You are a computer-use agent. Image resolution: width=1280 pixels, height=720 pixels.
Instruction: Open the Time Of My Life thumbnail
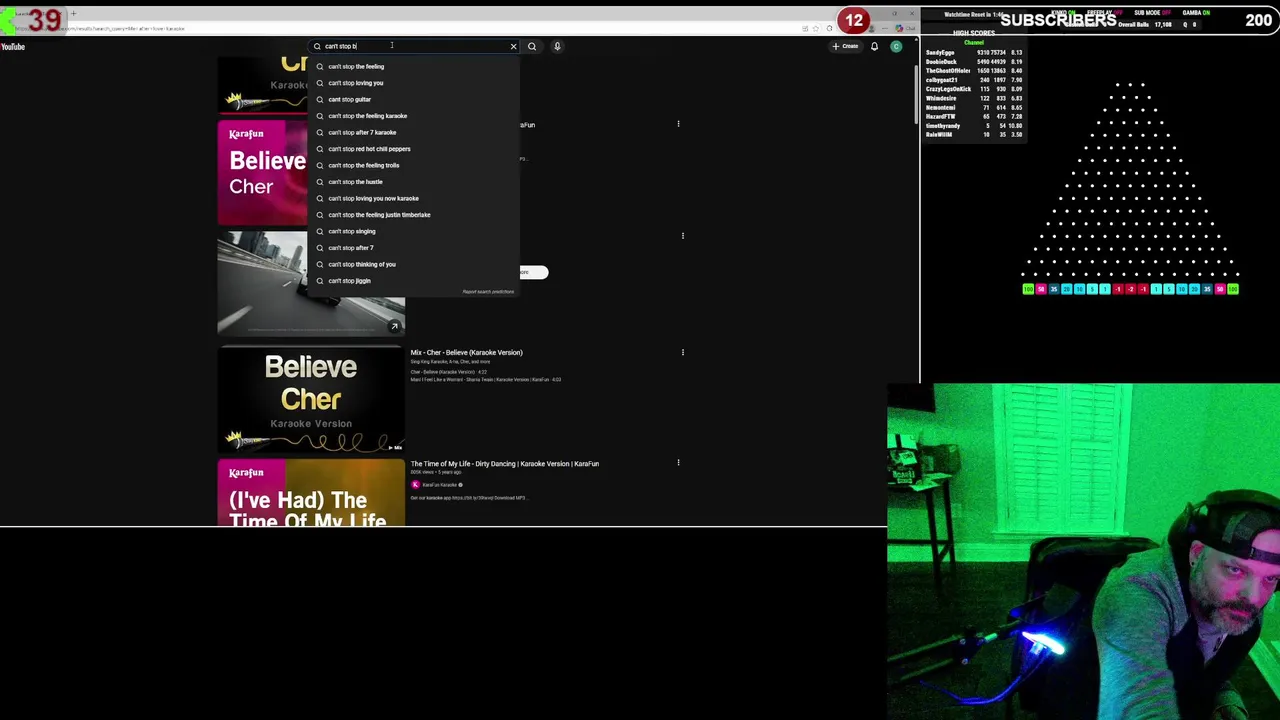(x=311, y=493)
